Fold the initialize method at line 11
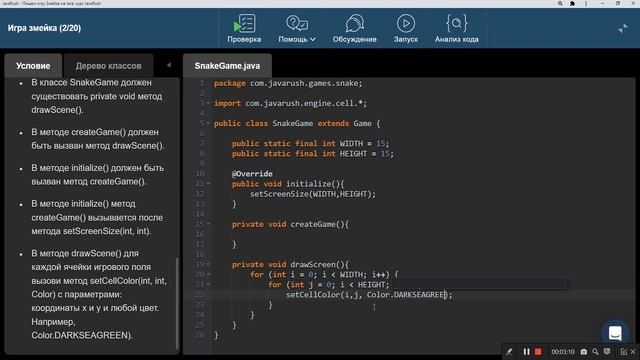The width and height of the screenshot is (640, 360). tap(208, 184)
